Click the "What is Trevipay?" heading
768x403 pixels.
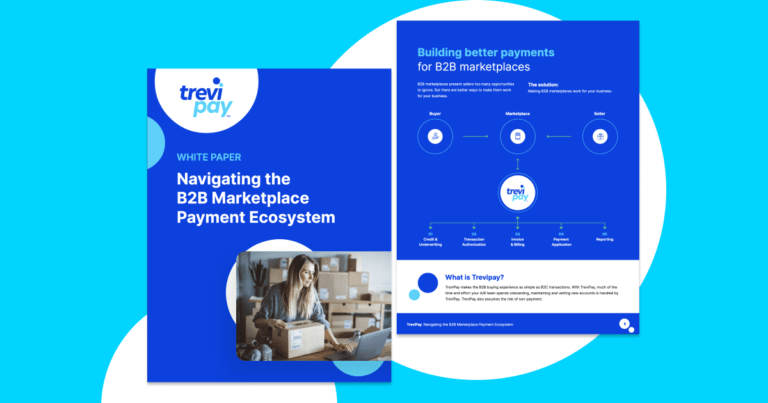[x=474, y=277]
